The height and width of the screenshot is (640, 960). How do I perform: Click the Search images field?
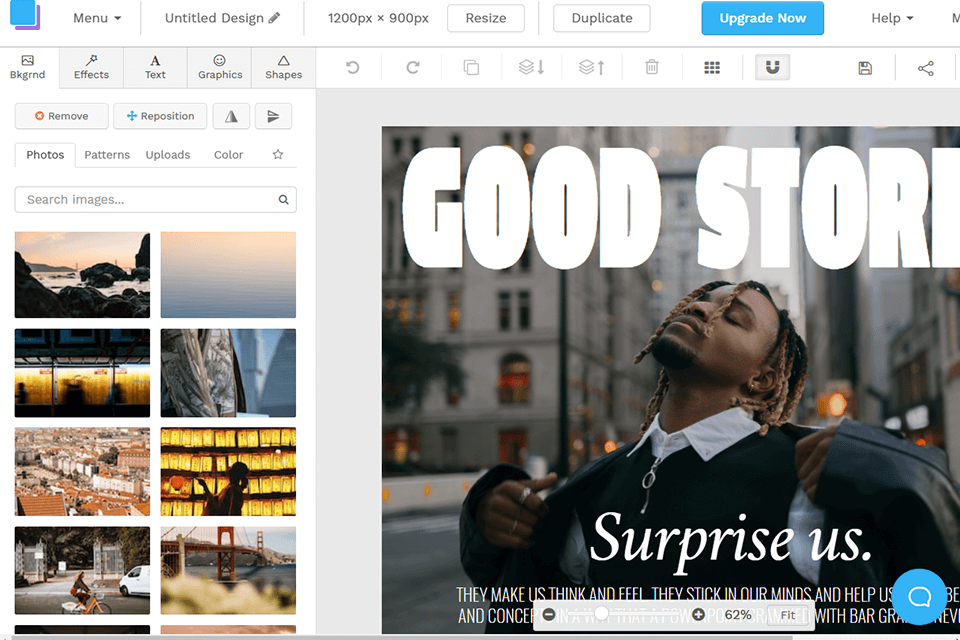pyautogui.click(x=156, y=200)
